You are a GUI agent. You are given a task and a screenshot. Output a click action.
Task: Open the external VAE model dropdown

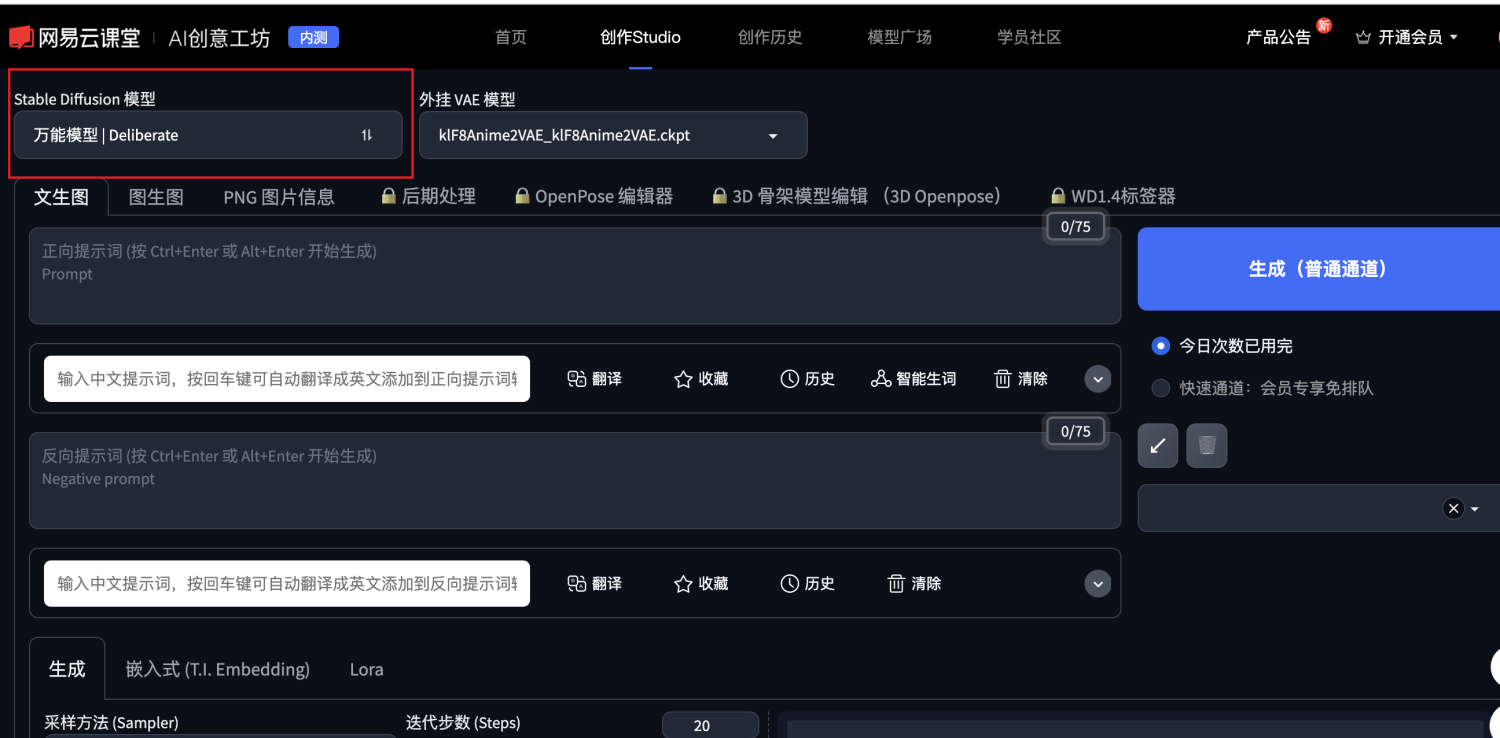pyautogui.click(x=613, y=135)
